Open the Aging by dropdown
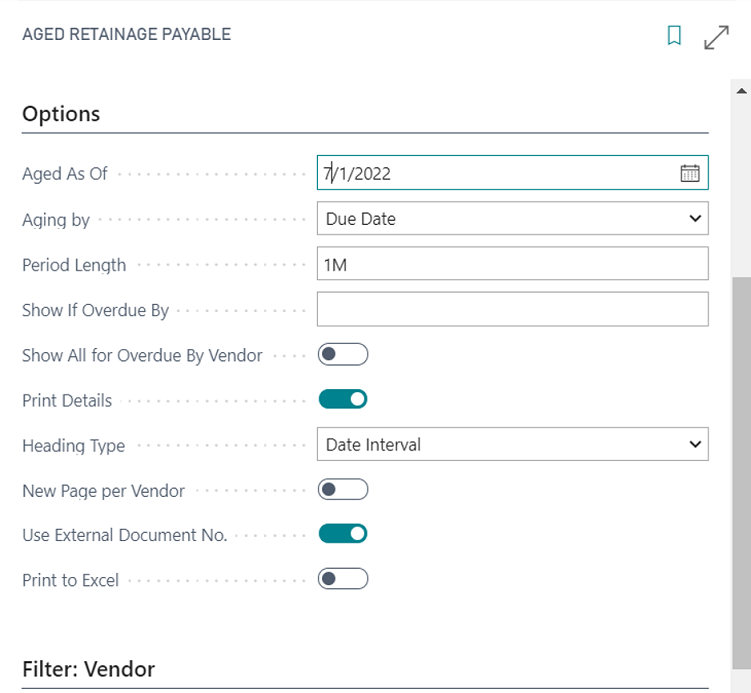Viewport: 751px width, 693px height. point(512,218)
